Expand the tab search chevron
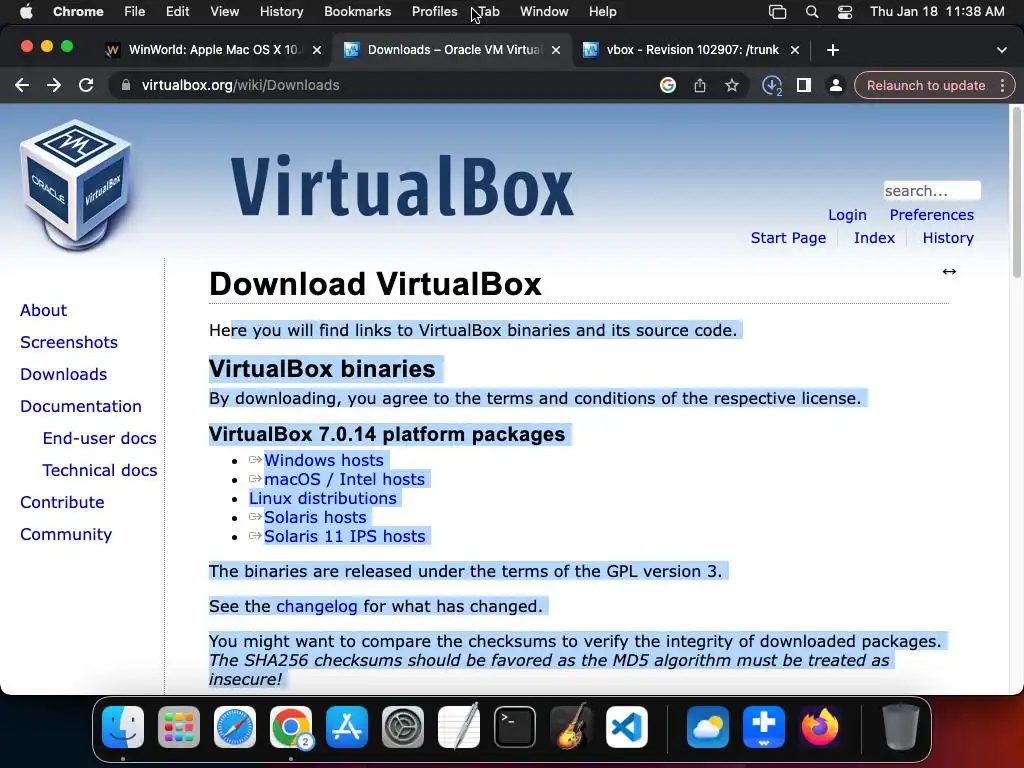The height and width of the screenshot is (768, 1024). (x=1002, y=50)
